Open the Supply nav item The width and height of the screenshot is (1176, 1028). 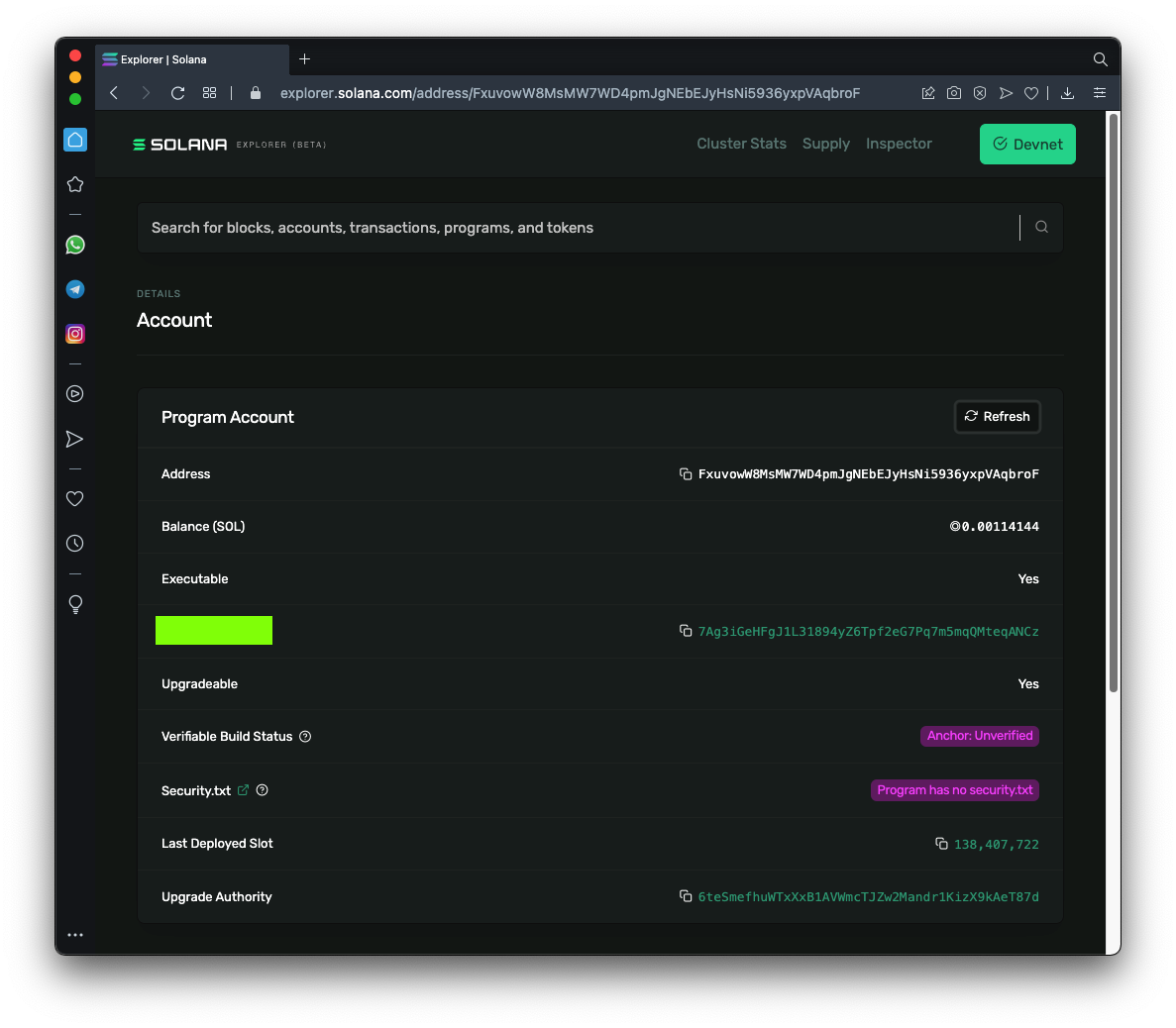pyautogui.click(x=825, y=144)
